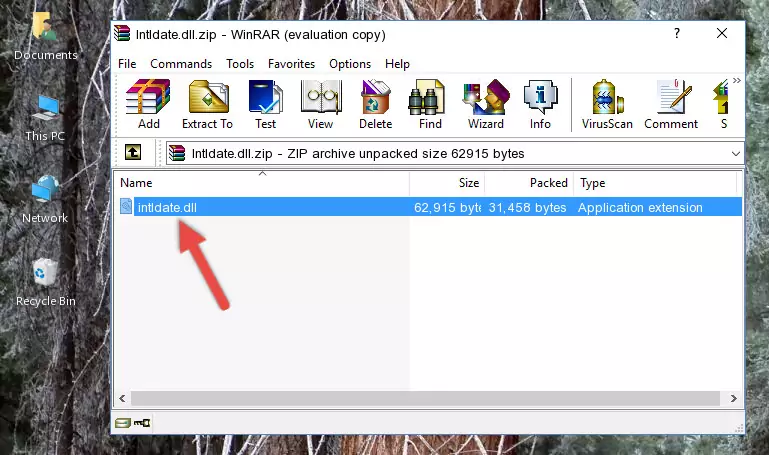Expand the archive path dropdown

736,153
